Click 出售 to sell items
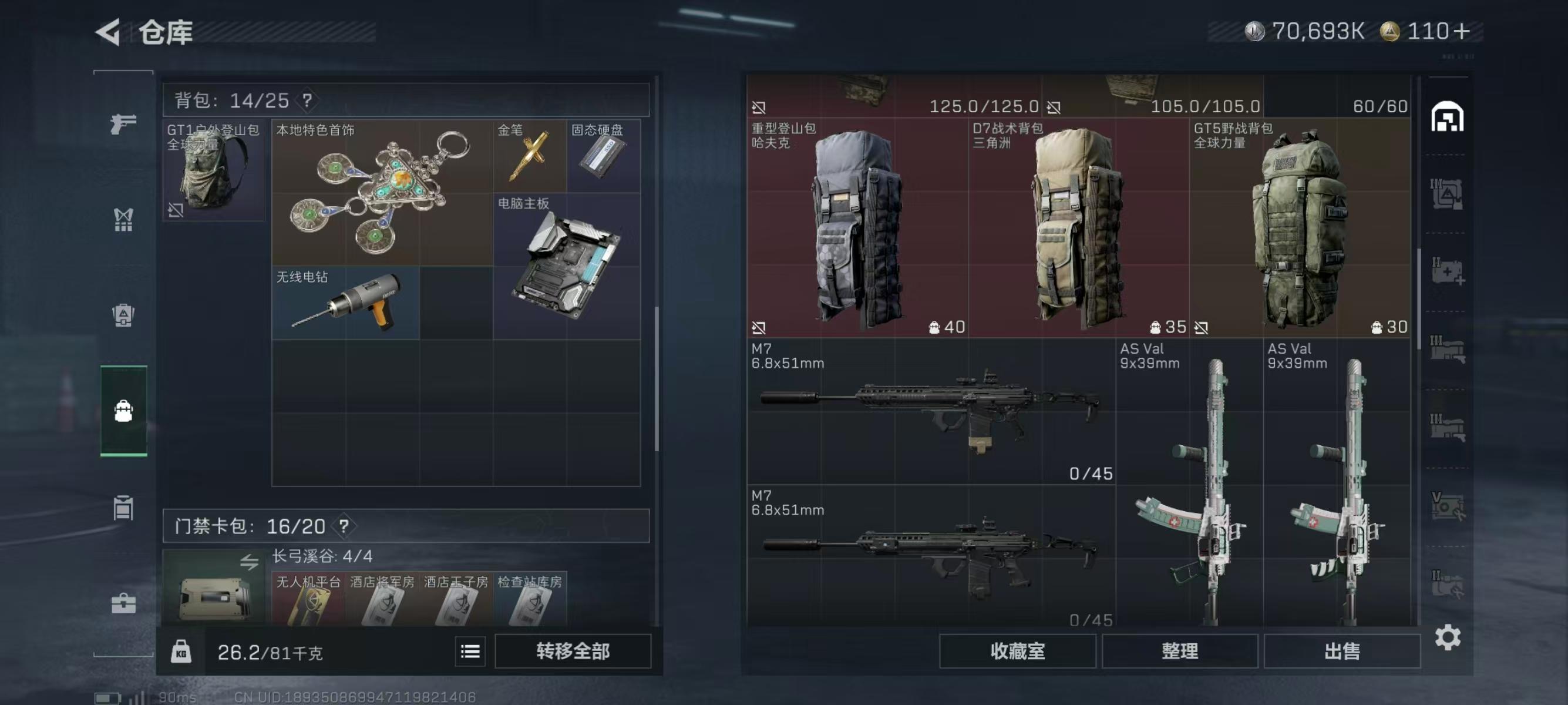The width and height of the screenshot is (1568, 705). click(x=1341, y=652)
